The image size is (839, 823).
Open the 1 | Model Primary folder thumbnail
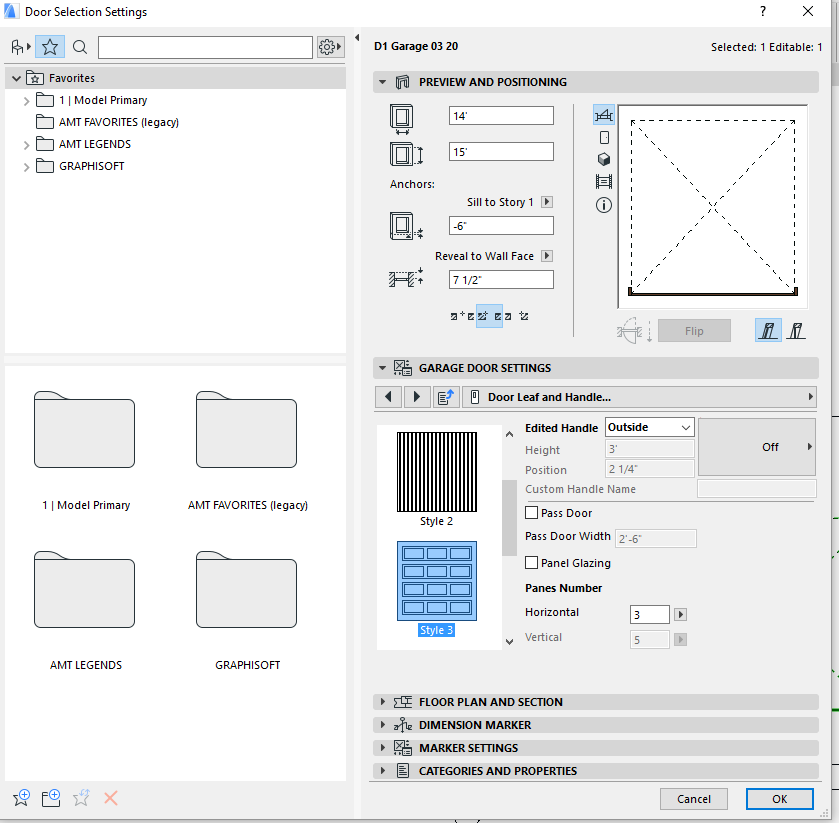coord(85,430)
